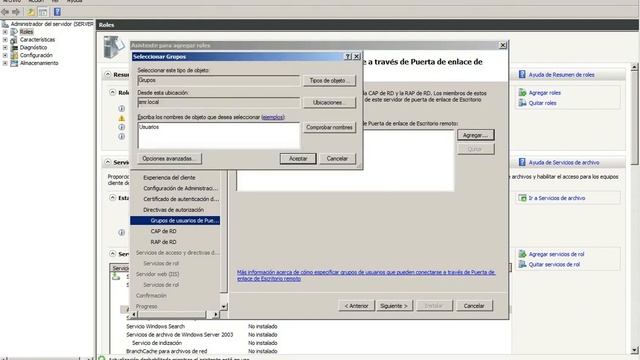Expand the Roles tree node

pos(5,32)
